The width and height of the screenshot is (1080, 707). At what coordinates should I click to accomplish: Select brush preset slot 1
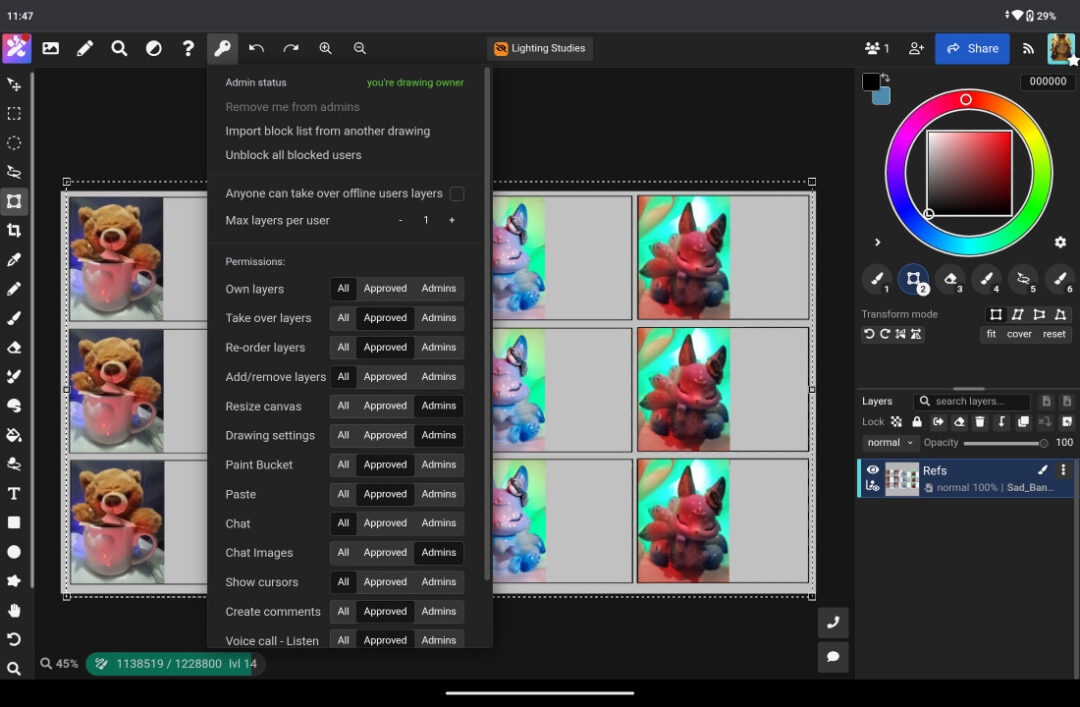point(877,280)
